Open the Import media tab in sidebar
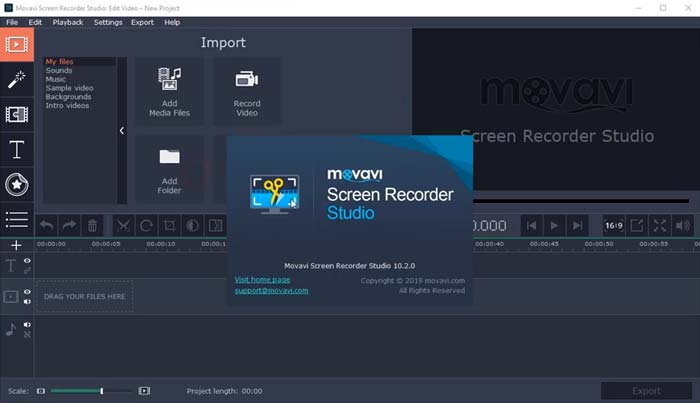Screen dimensions: 700x403 [17, 44]
